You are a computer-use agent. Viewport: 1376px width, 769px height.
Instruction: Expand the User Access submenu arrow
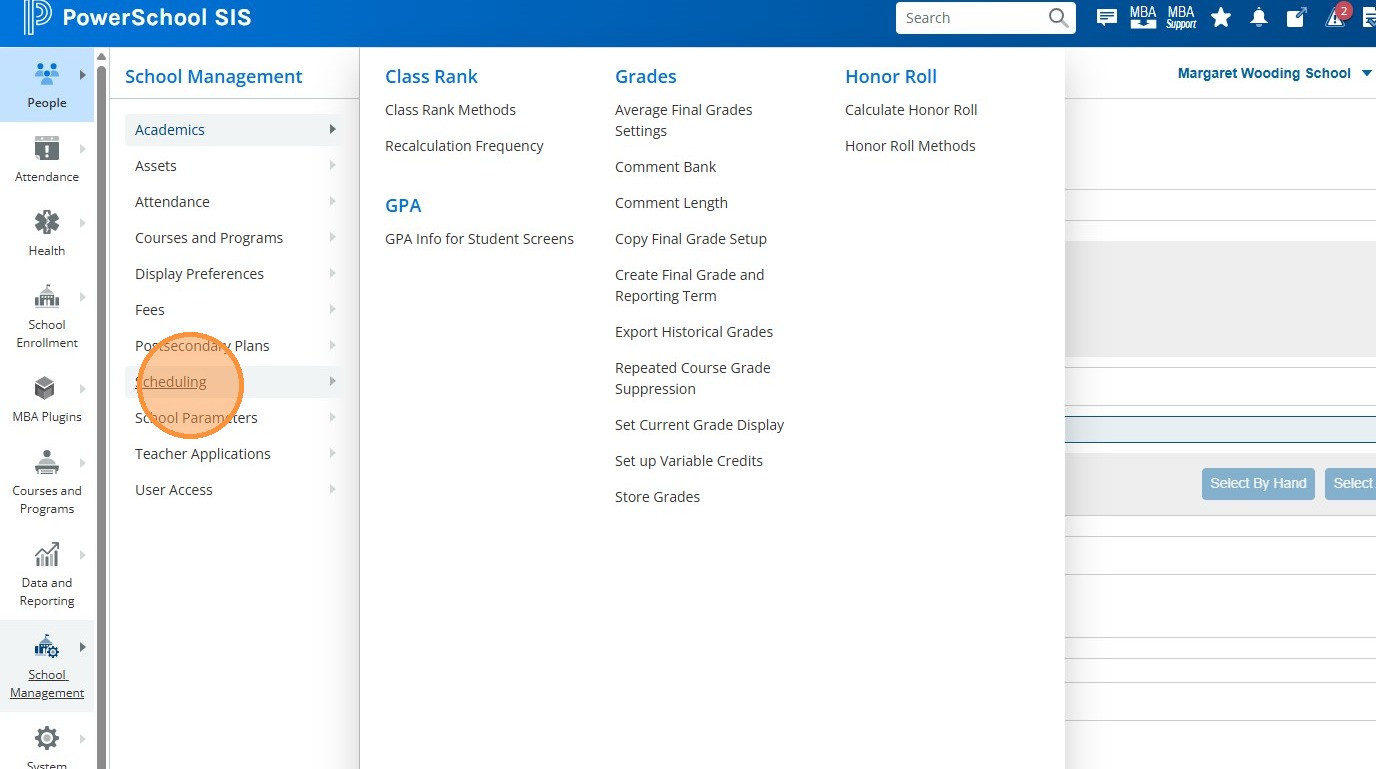pos(332,490)
